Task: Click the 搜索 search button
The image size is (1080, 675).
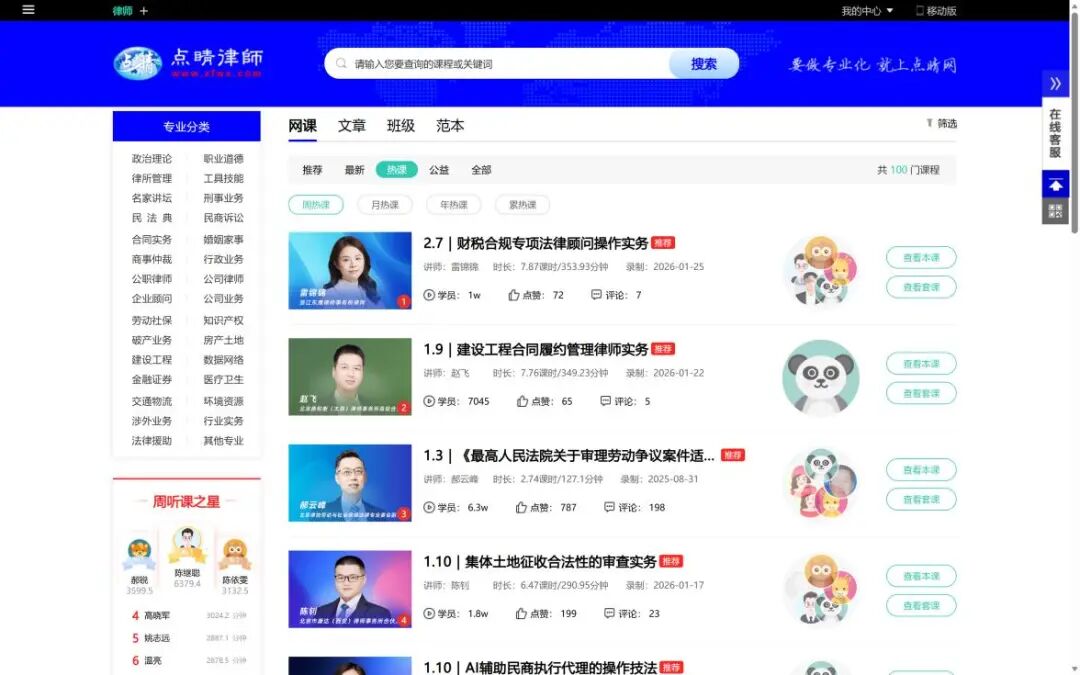Action: pos(703,62)
